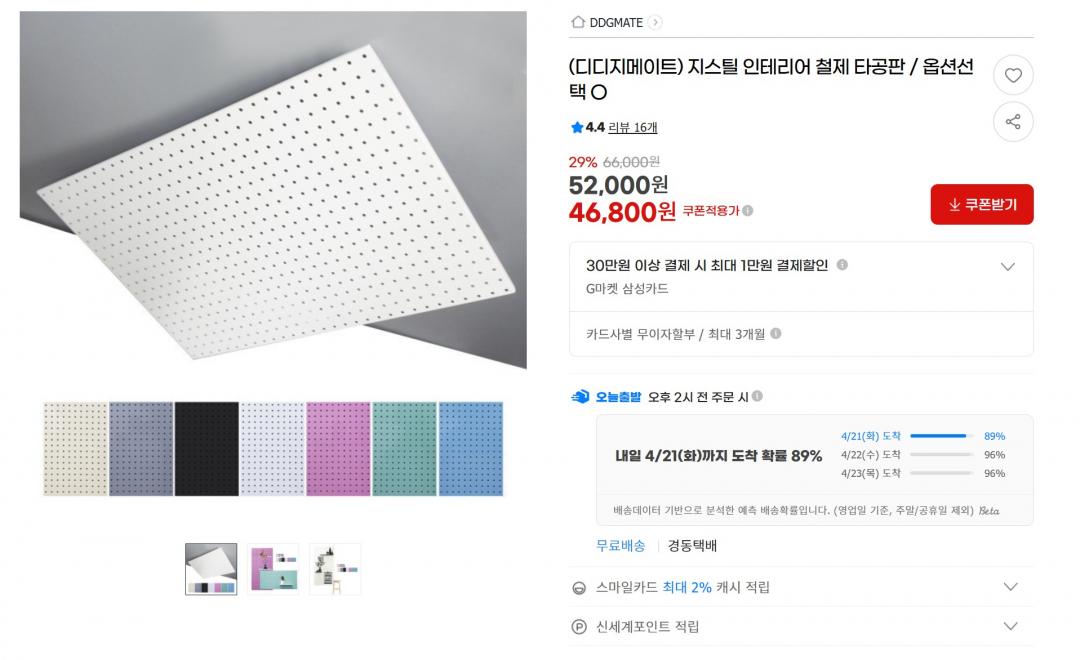Viewport: 1080px width, 660px height.
Task: Click the DDGMATE store home icon
Action: [577, 22]
